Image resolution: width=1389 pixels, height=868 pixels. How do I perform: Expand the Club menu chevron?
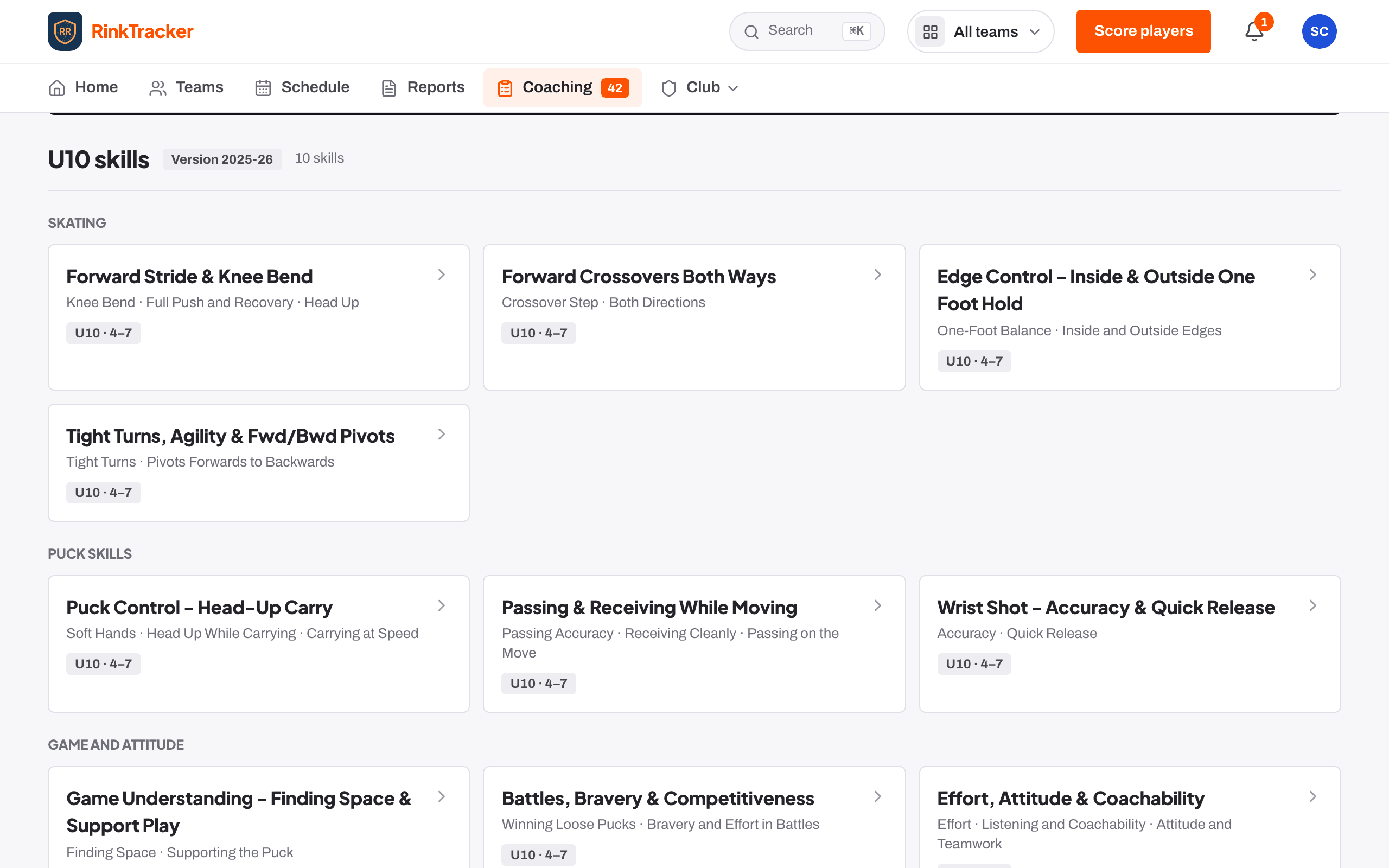(x=733, y=88)
